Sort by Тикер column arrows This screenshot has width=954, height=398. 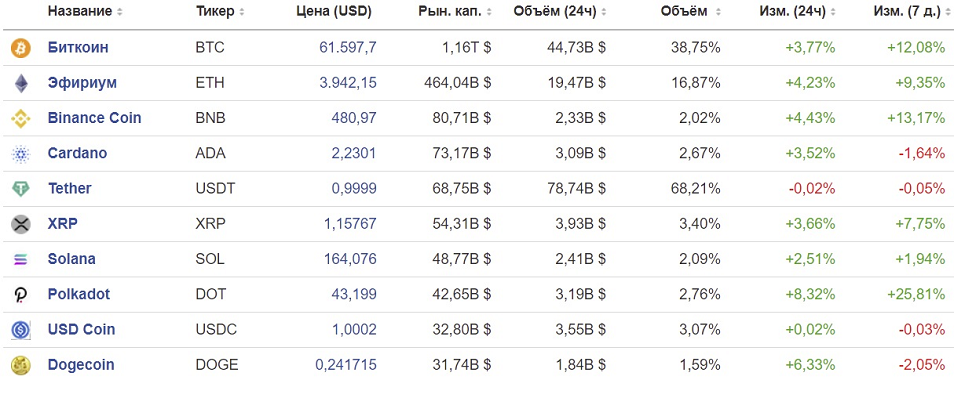(x=242, y=12)
